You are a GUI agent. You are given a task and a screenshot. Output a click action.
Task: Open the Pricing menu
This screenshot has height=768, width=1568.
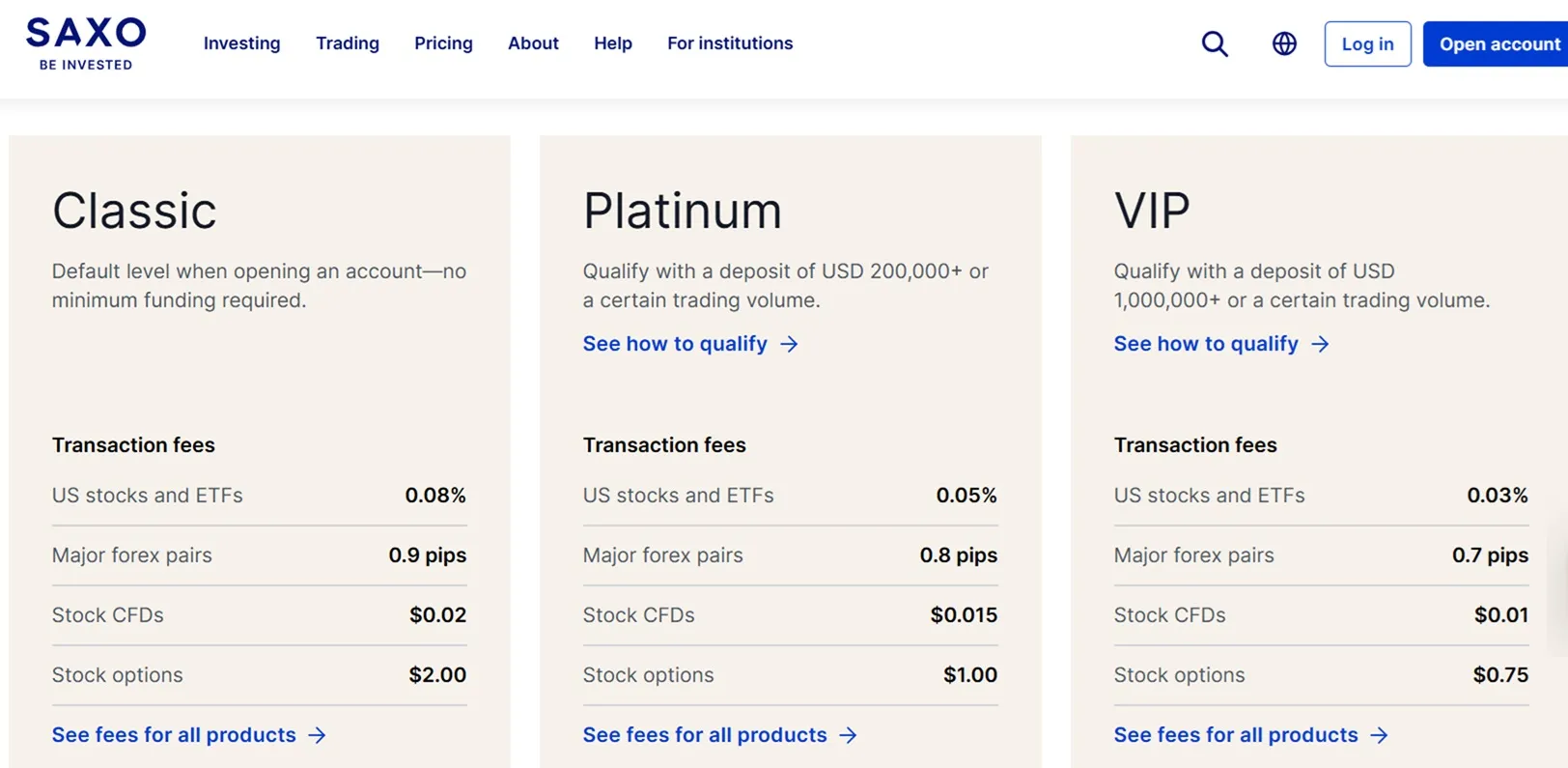[443, 43]
